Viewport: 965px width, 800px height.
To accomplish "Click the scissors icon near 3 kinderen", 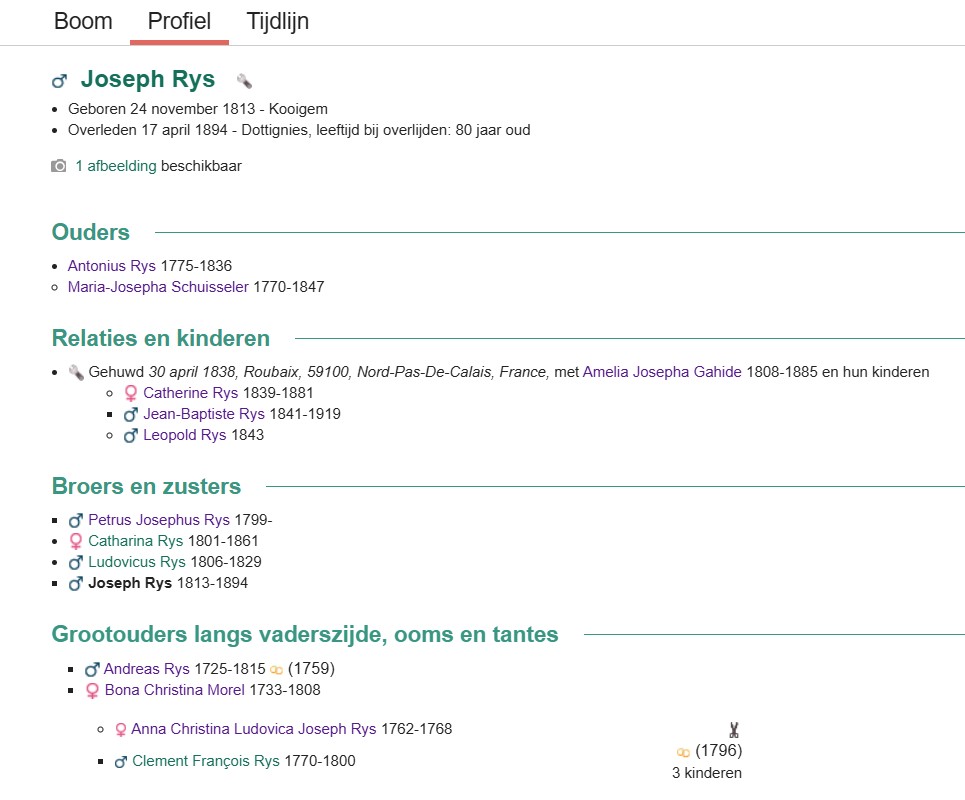I will pyautogui.click(x=733, y=730).
